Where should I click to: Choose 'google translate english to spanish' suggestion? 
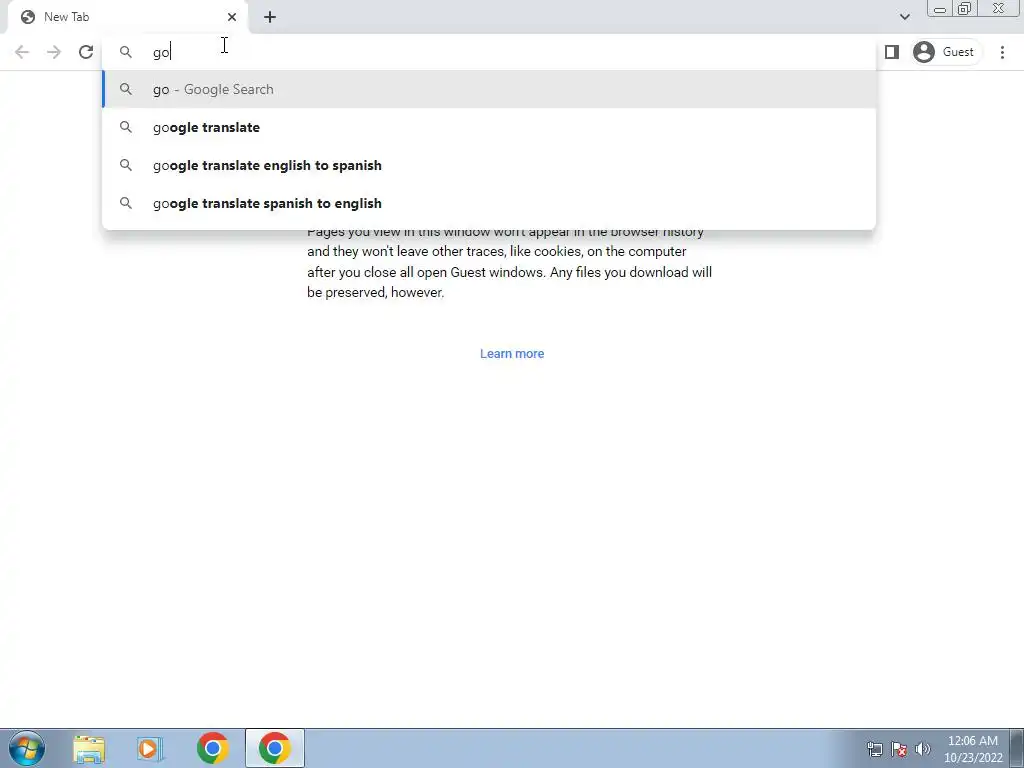pyautogui.click(x=488, y=165)
